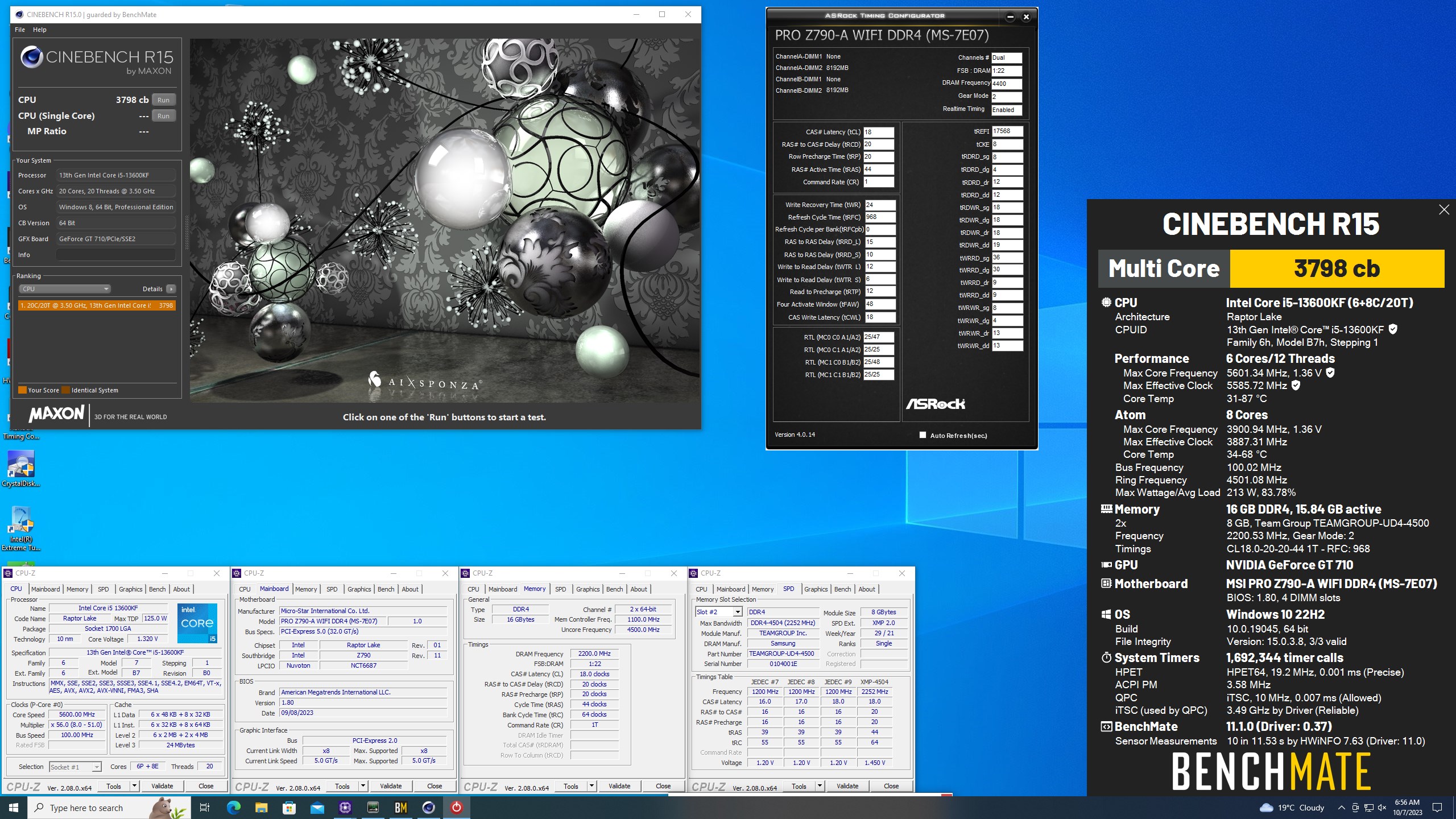Viewport: 1456px width, 819px height.
Task: Open the notification center icon
Action: click(1437, 808)
